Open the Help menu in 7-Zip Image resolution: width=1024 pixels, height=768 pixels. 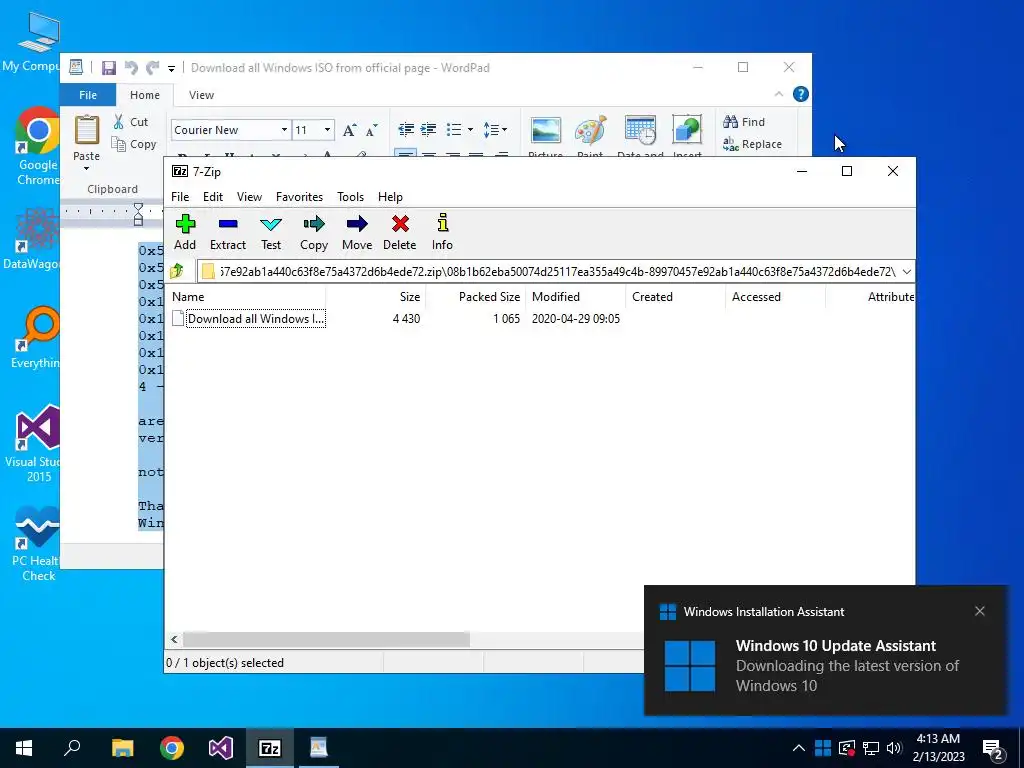(391, 197)
